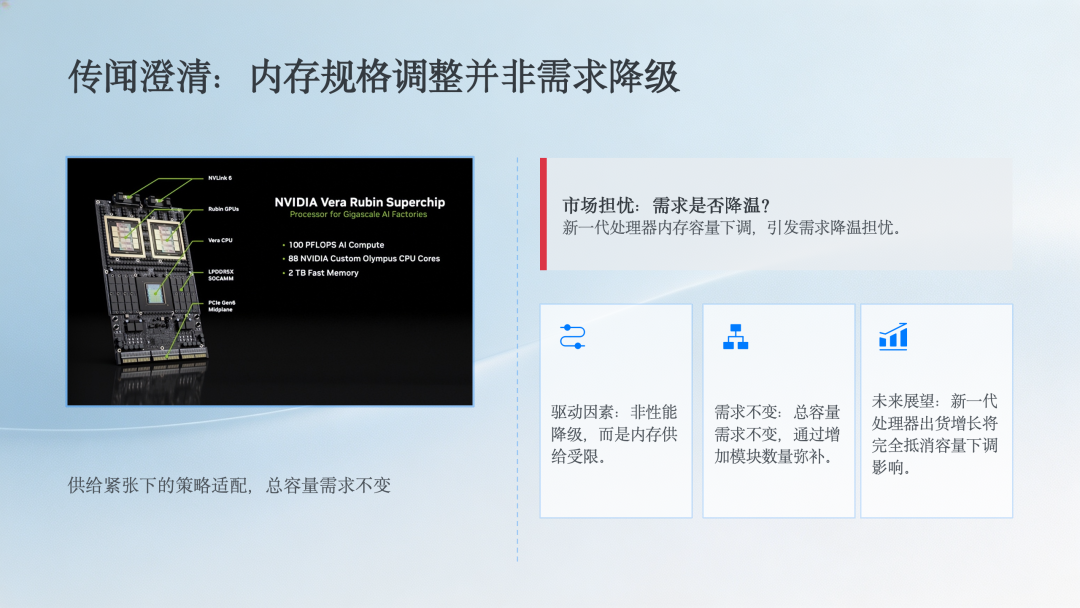Select the '需求不变：总容量需求不变' card text

(x=777, y=434)
